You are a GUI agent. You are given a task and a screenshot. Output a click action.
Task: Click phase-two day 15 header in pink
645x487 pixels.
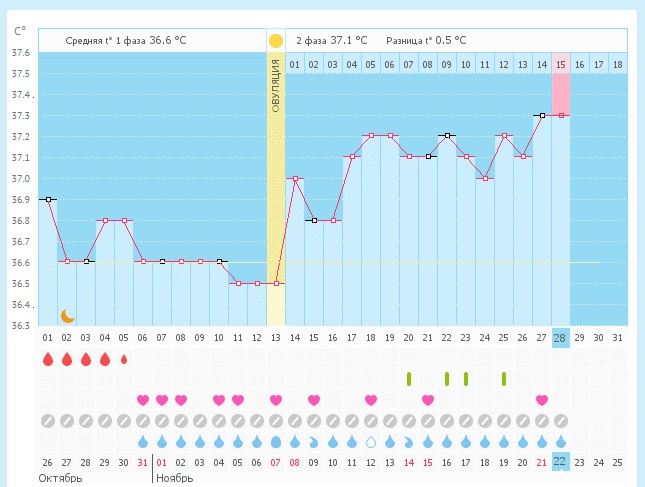(561, 64)
